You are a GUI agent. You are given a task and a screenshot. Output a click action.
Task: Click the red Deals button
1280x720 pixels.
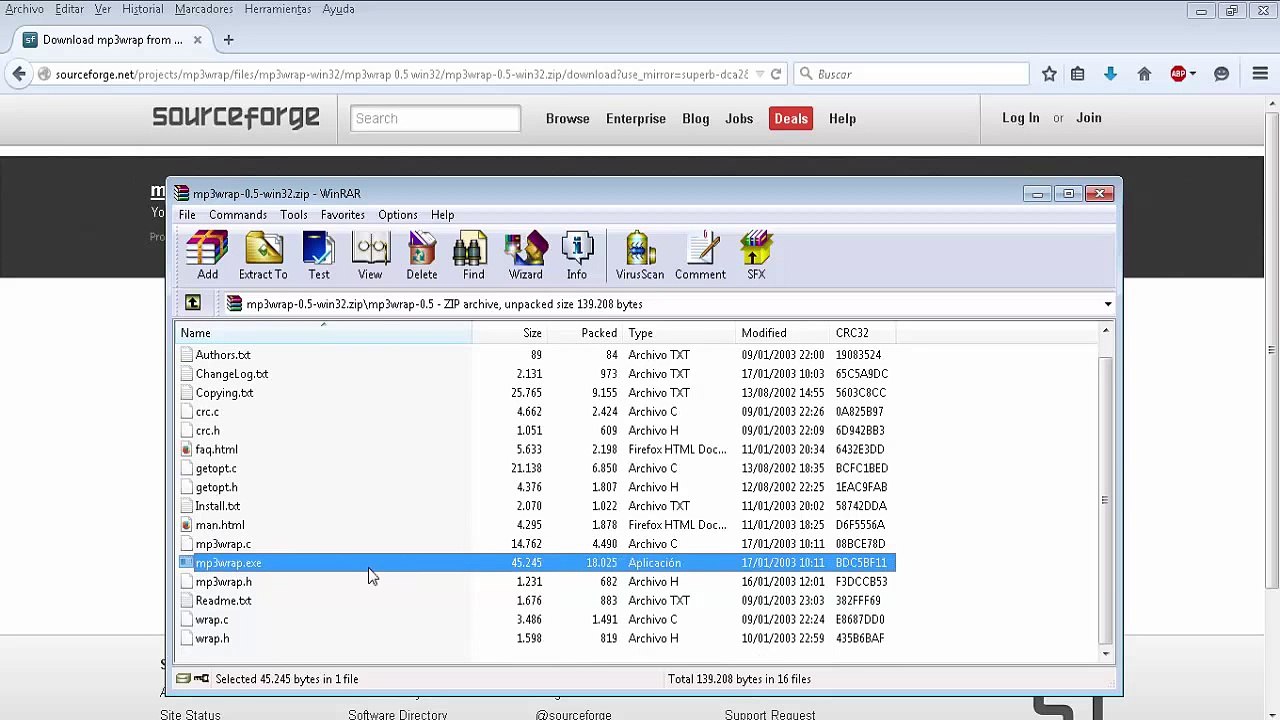tap(791, 118)
